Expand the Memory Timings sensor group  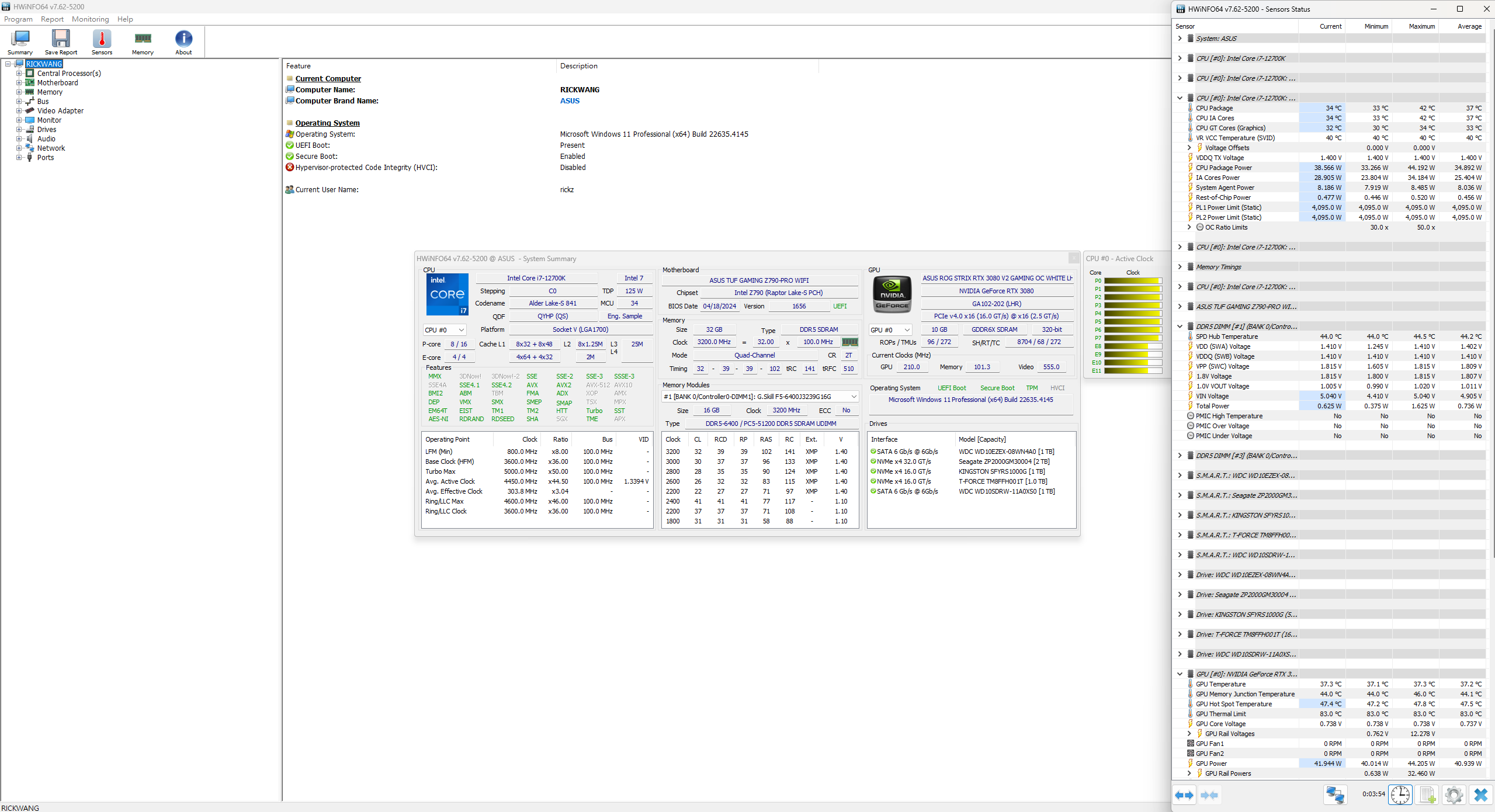pyautogui.click(x=1180, y=267)
